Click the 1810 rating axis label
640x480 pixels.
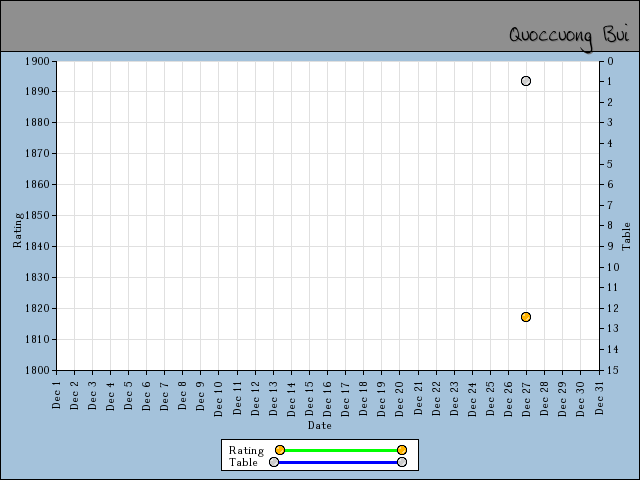(x=37, y=339)
